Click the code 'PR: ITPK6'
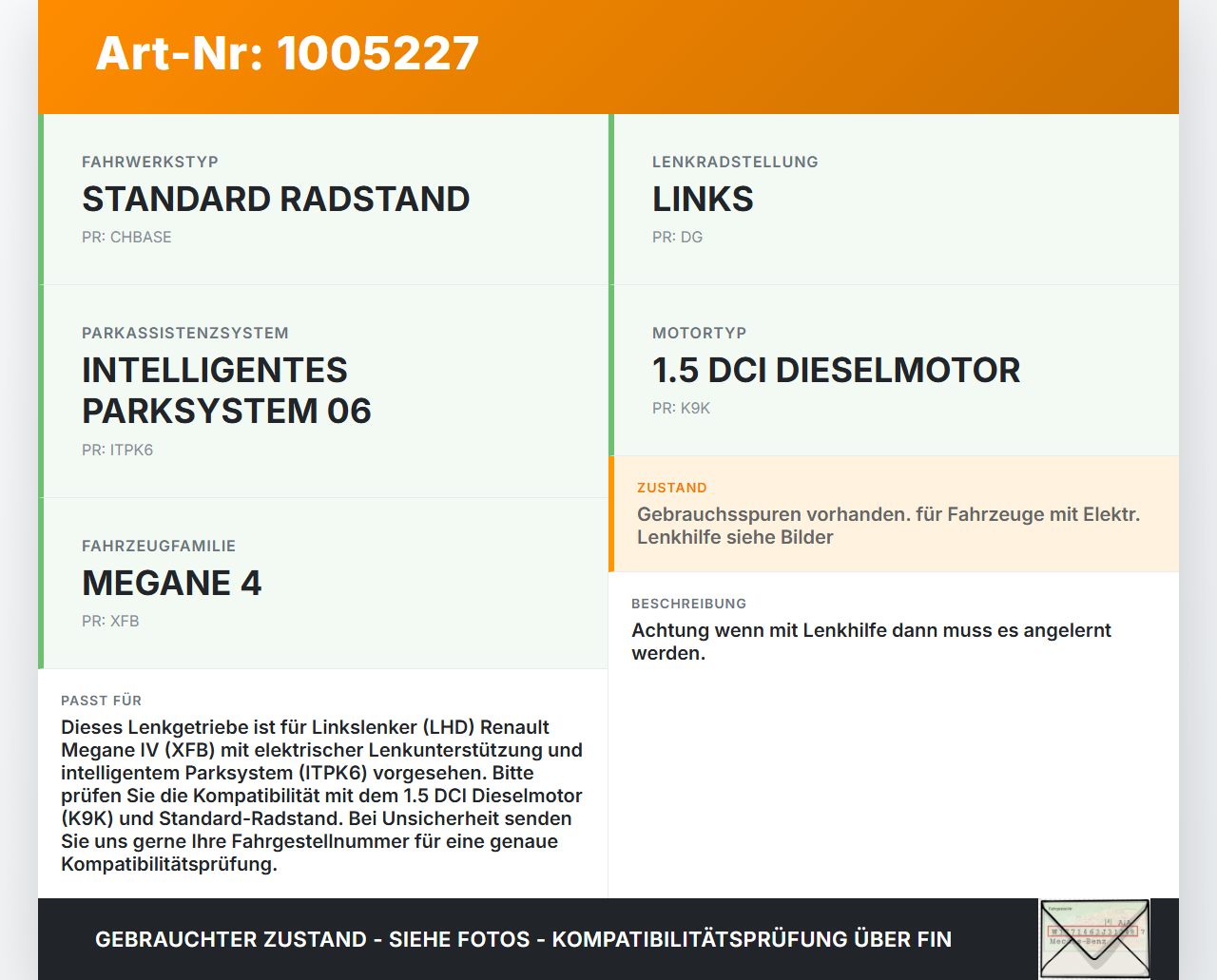Viewport: 1217px width, 980px height. point(117,450)
